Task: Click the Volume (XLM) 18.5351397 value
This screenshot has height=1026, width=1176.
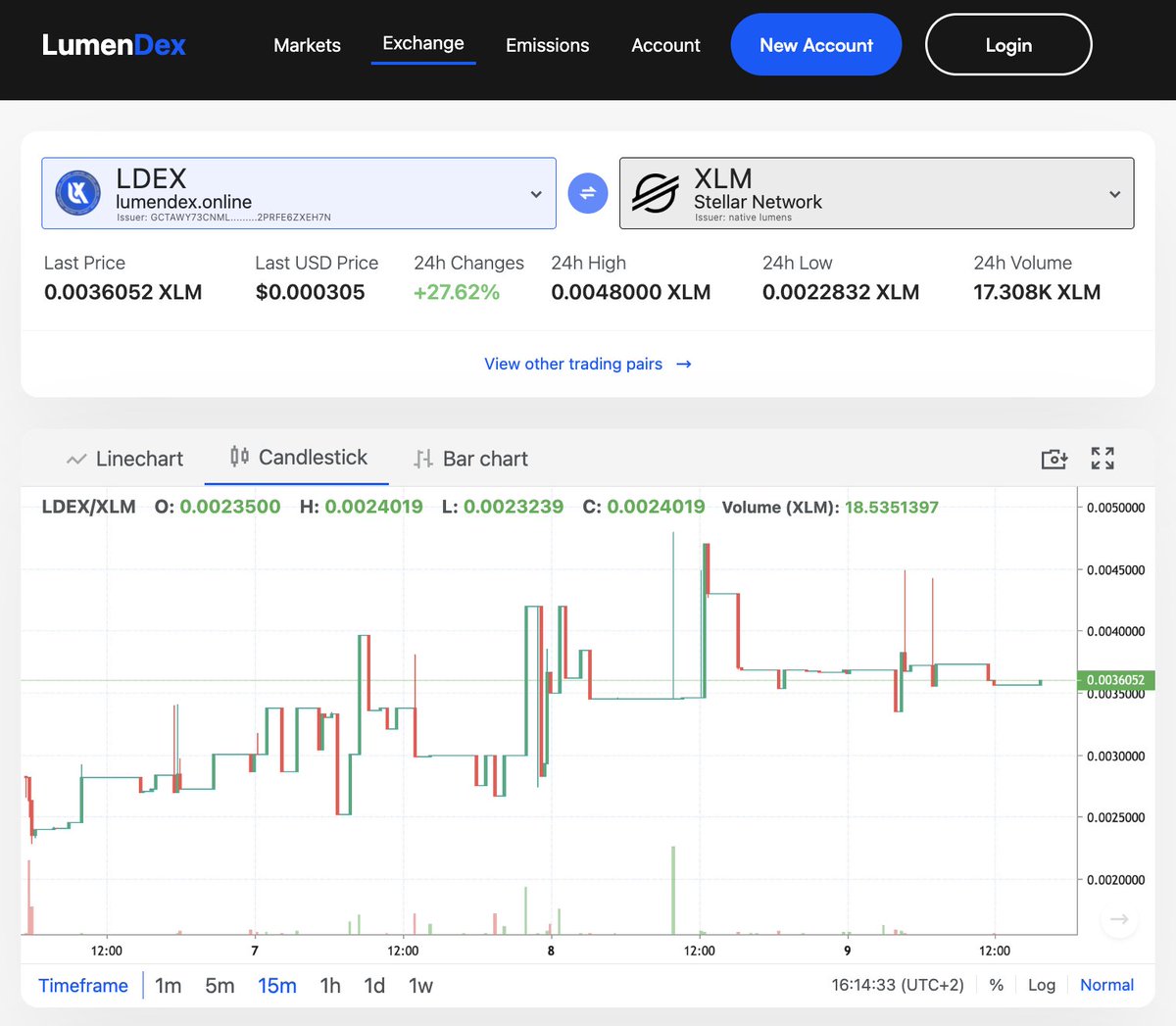Action: pyautogui.click(x=892, y=507)
